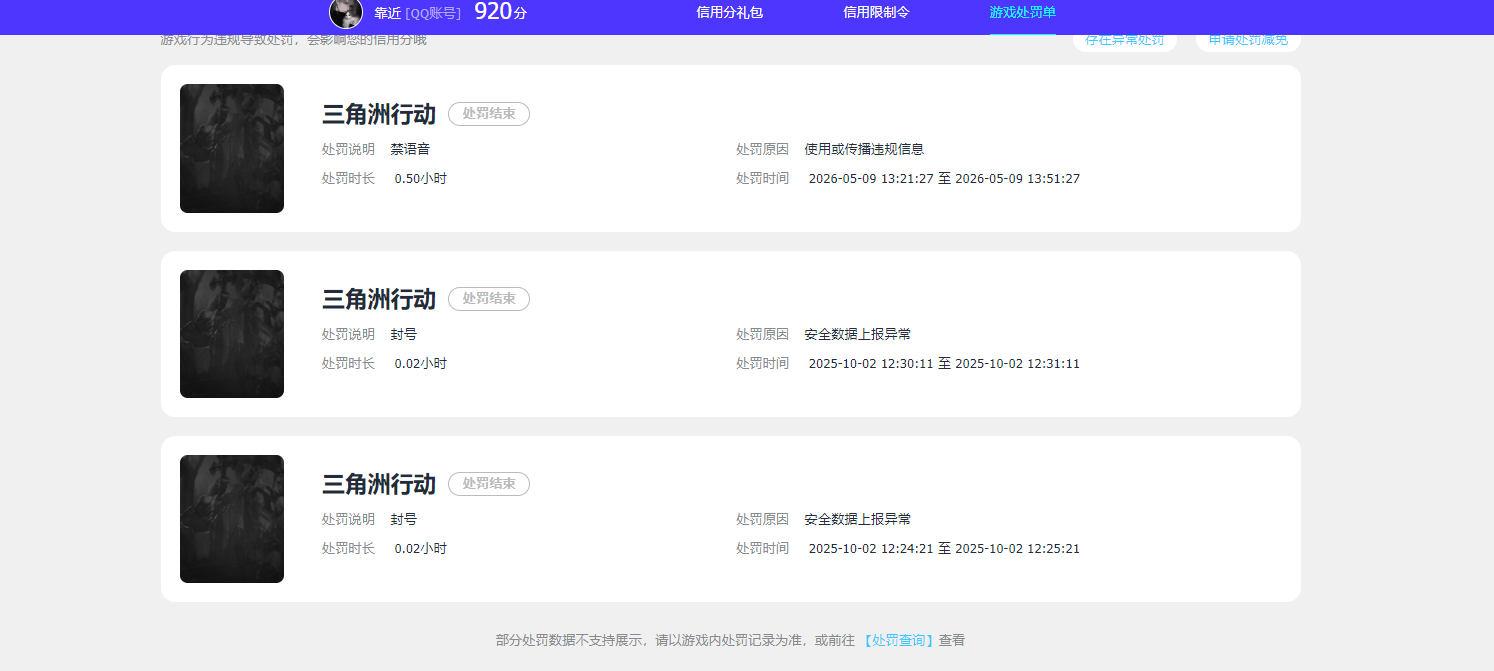Click the 使用或传播违规信息 reason text
The height and width of the screenshot is (671, 1494).
[864, 149]
